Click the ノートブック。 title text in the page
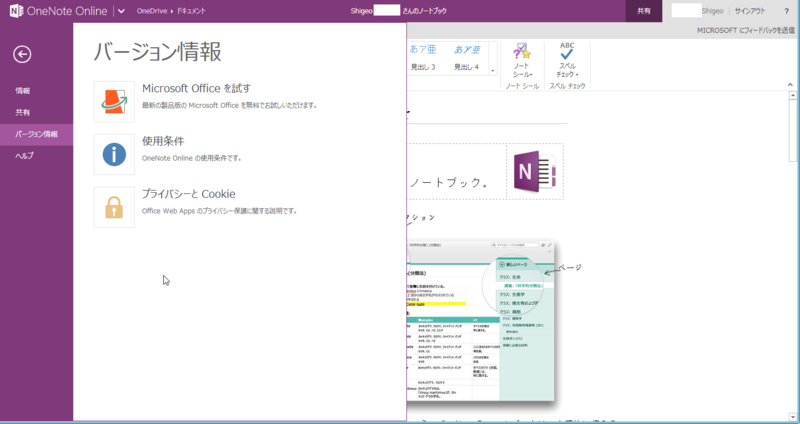This screenshot has width=800, height=424. coord(449,182)
